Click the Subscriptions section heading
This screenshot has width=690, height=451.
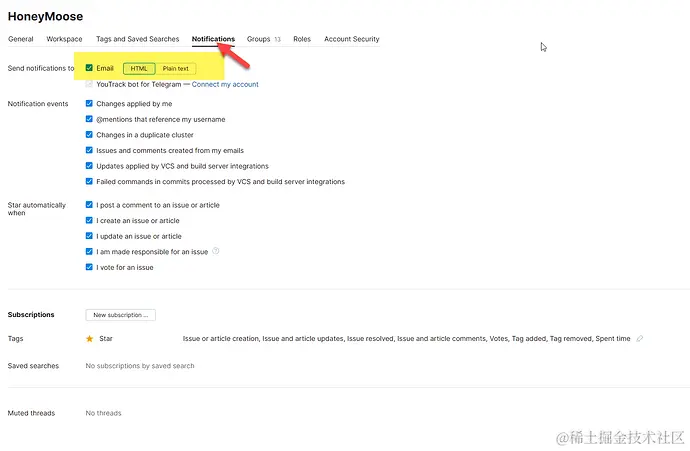point(31,315)
